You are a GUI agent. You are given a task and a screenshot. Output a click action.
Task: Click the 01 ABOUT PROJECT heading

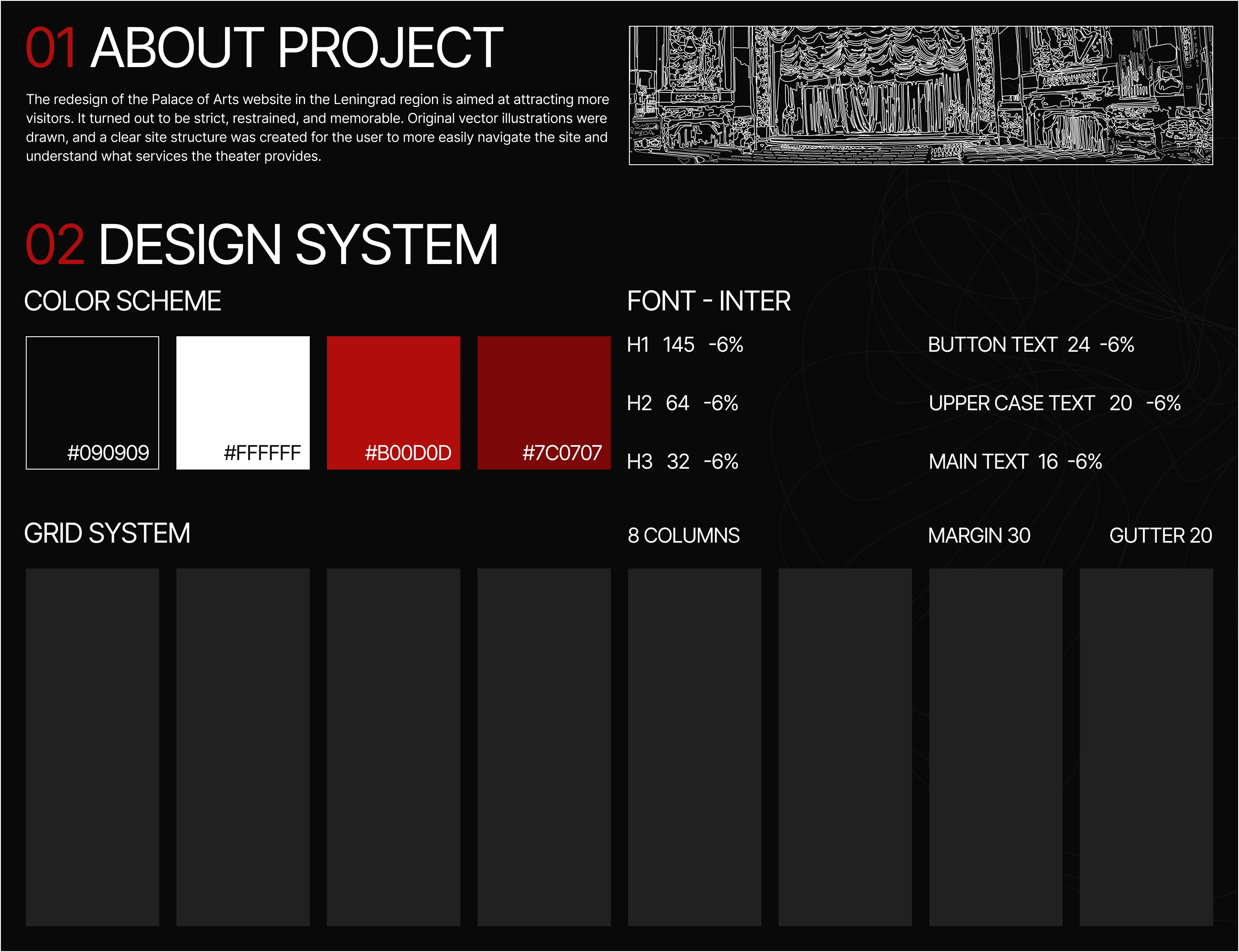click(264, 49)
